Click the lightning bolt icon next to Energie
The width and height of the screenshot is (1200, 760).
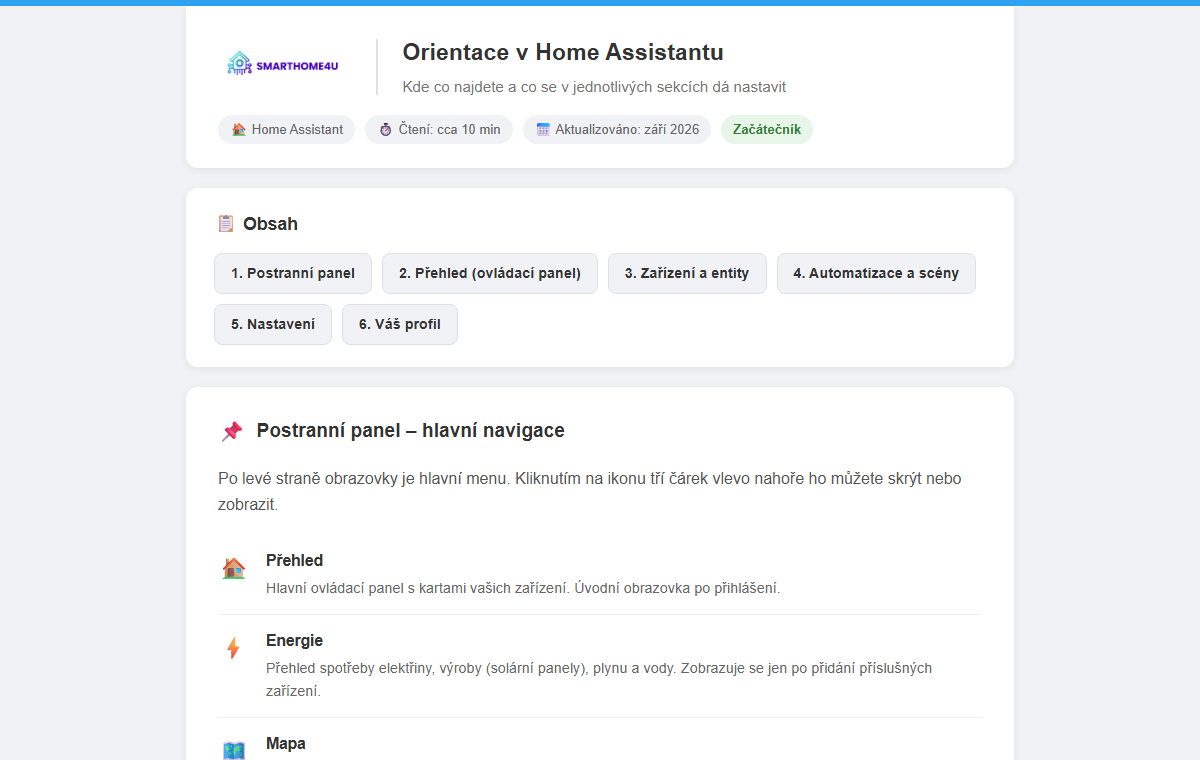pos(233,648)
